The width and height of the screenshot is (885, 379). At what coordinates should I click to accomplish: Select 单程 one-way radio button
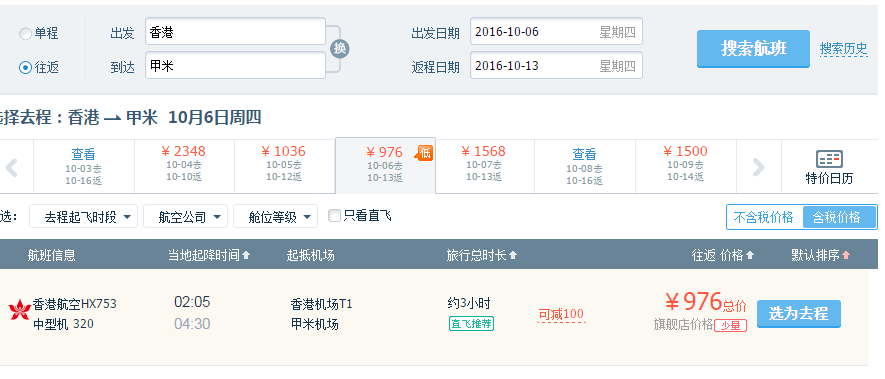[25, 34]
